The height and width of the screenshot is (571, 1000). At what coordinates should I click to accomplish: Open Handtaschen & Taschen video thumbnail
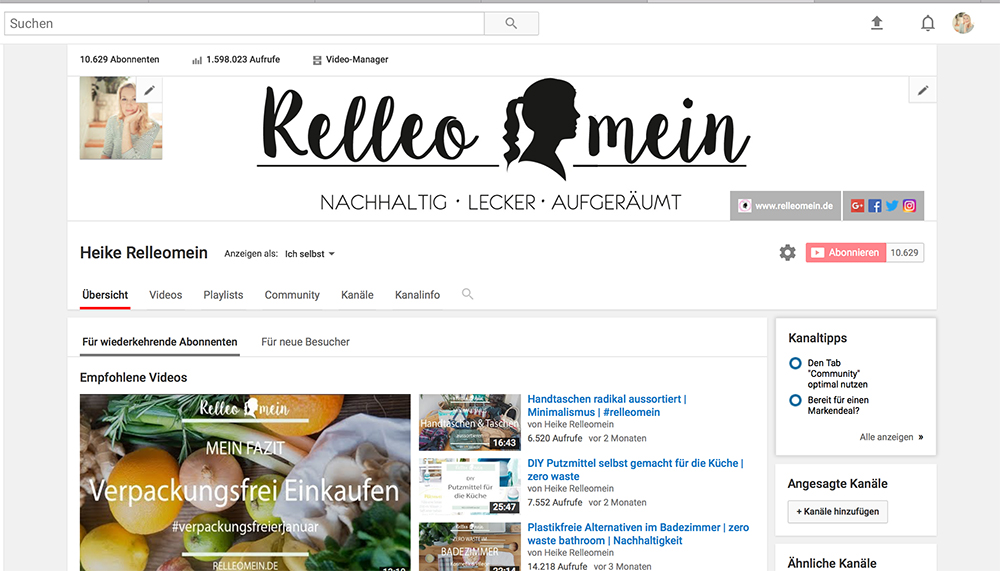(x=470, y=422)
